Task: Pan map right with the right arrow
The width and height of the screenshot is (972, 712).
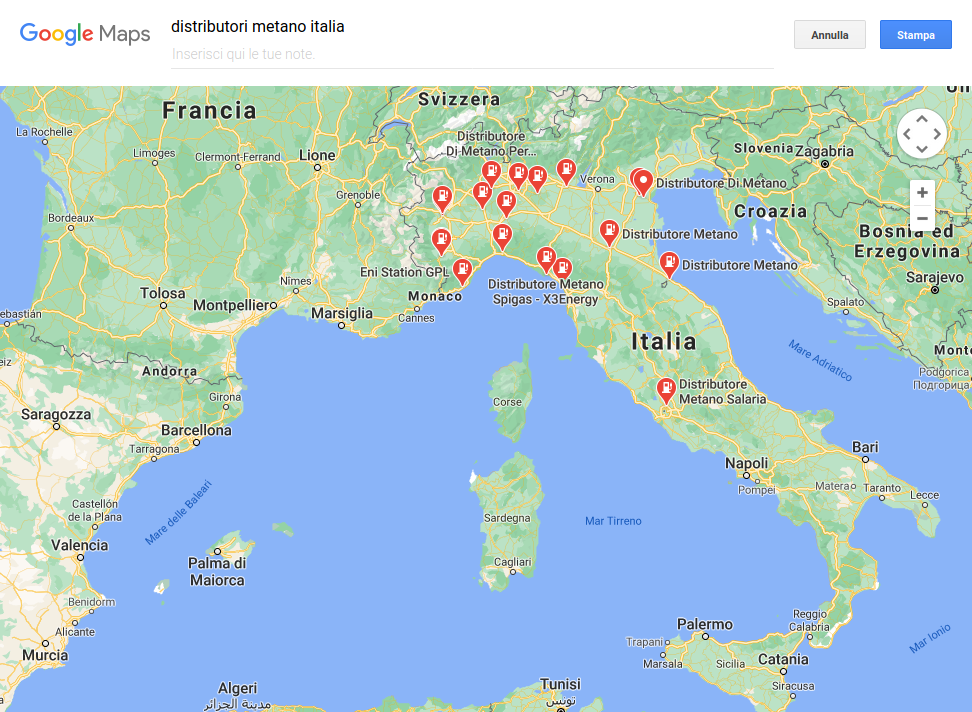Action: coord(937,134)
